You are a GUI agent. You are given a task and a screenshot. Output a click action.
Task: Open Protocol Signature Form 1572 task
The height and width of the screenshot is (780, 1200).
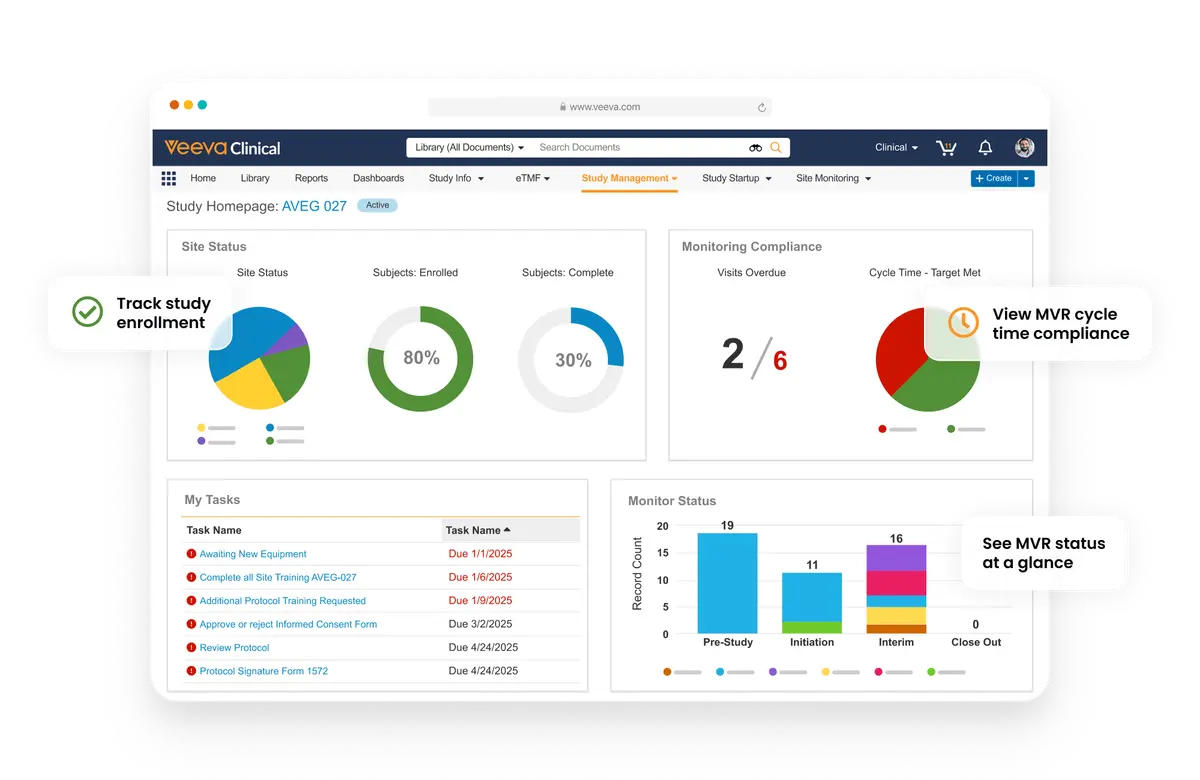tap(264, 671)
